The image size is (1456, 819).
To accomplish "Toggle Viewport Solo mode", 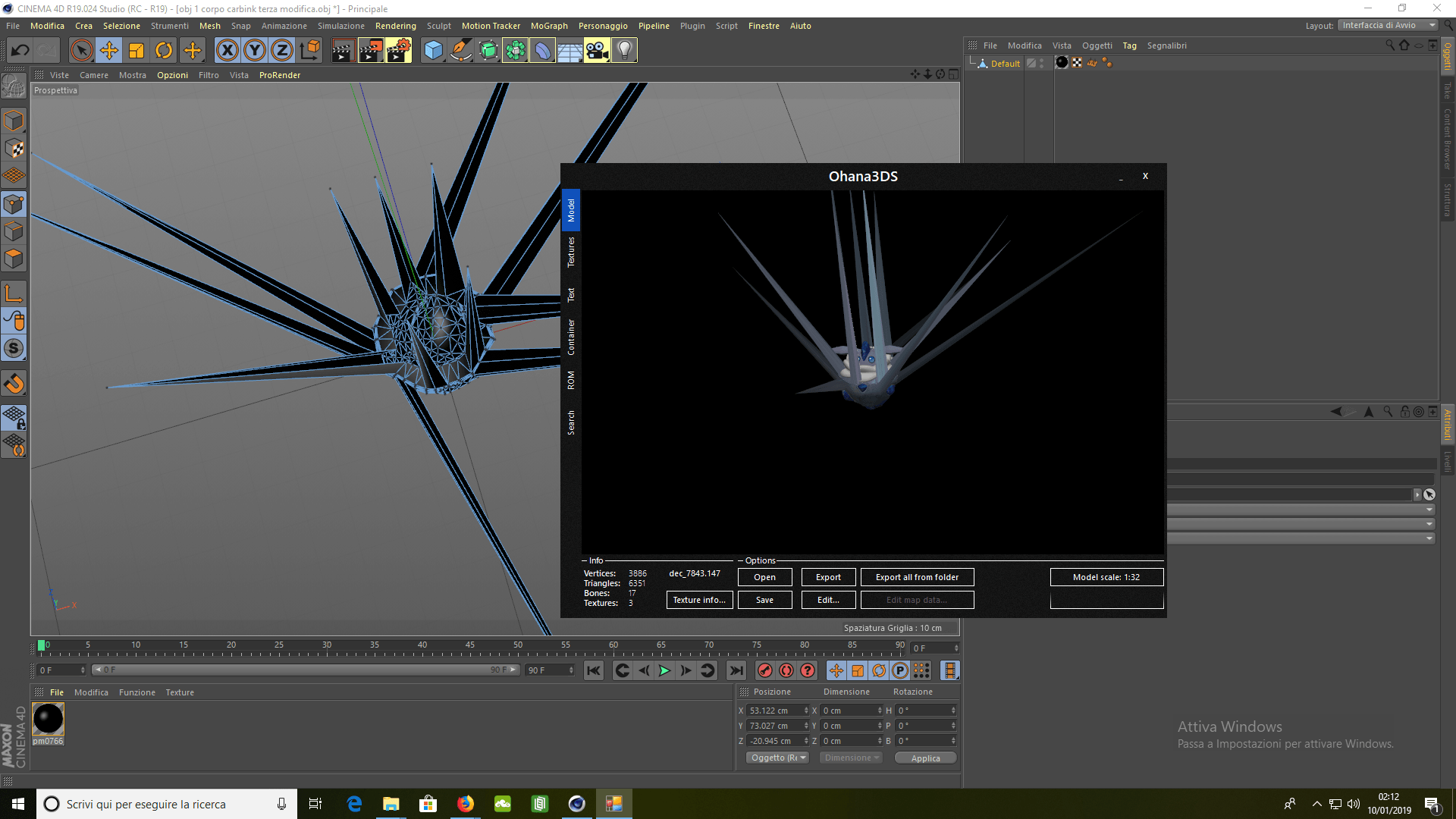I will tap(14, 348).
